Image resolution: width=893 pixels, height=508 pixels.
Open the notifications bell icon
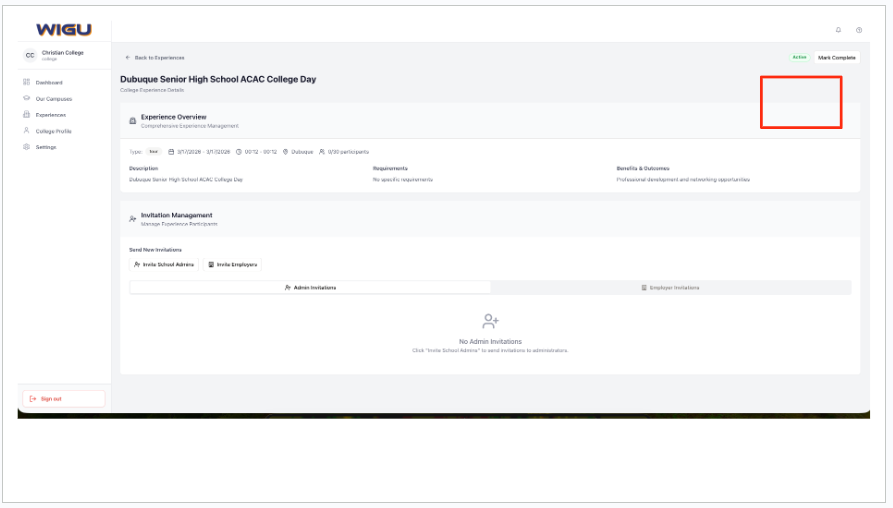(x=838, y=30)
